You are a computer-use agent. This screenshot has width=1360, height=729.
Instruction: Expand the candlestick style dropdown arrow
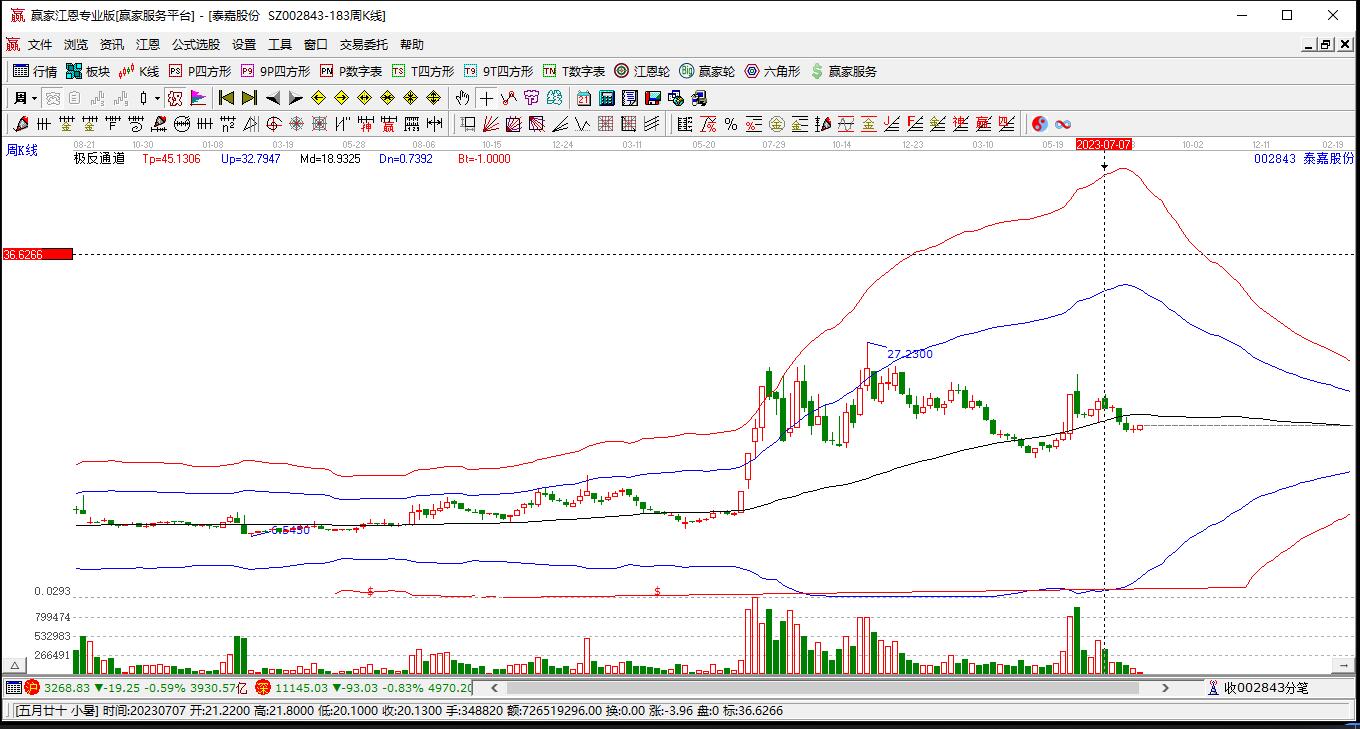pos(157,98)
